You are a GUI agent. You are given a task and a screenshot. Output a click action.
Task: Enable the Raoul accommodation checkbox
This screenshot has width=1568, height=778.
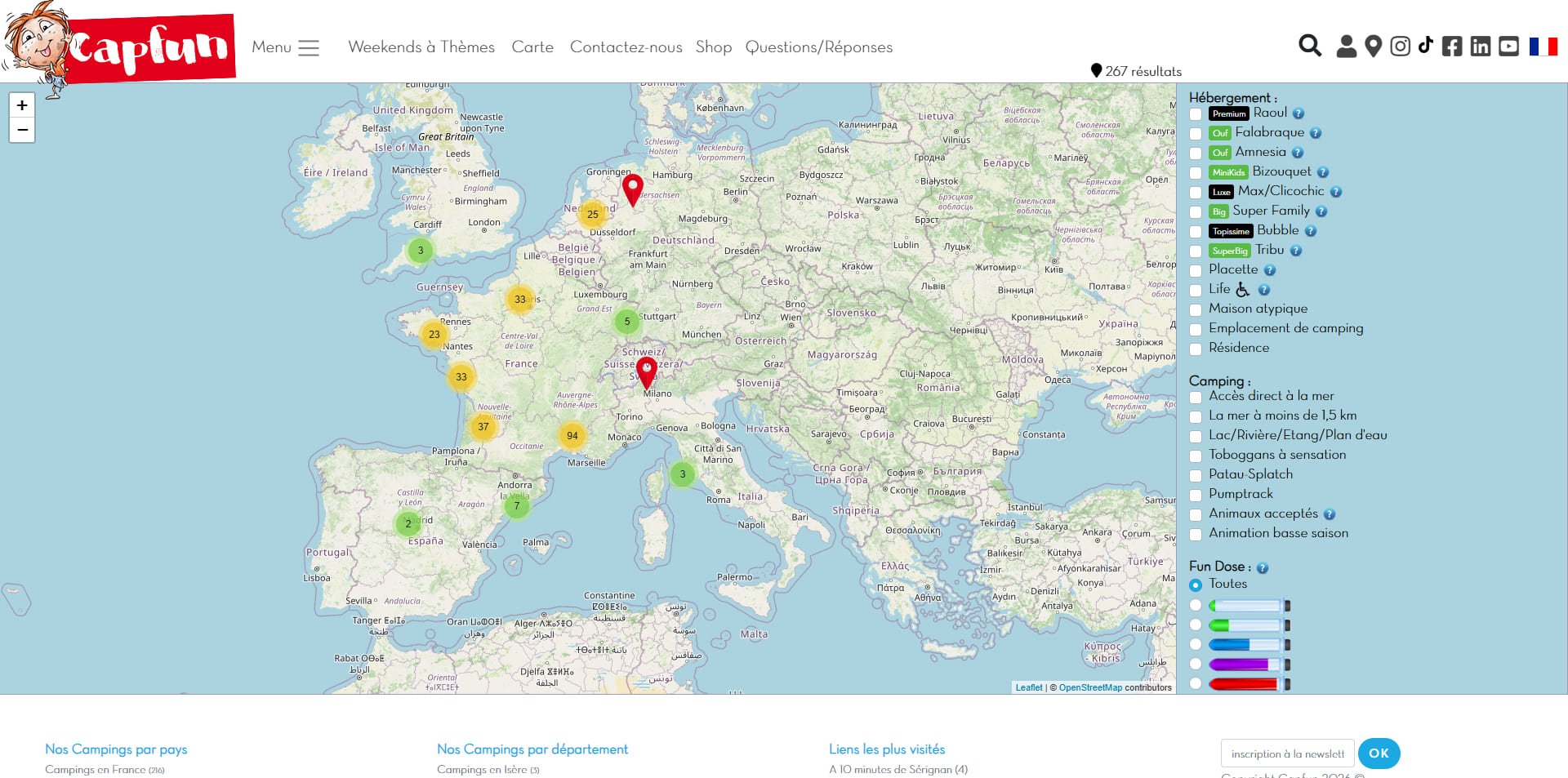(x=1196, y=114)
